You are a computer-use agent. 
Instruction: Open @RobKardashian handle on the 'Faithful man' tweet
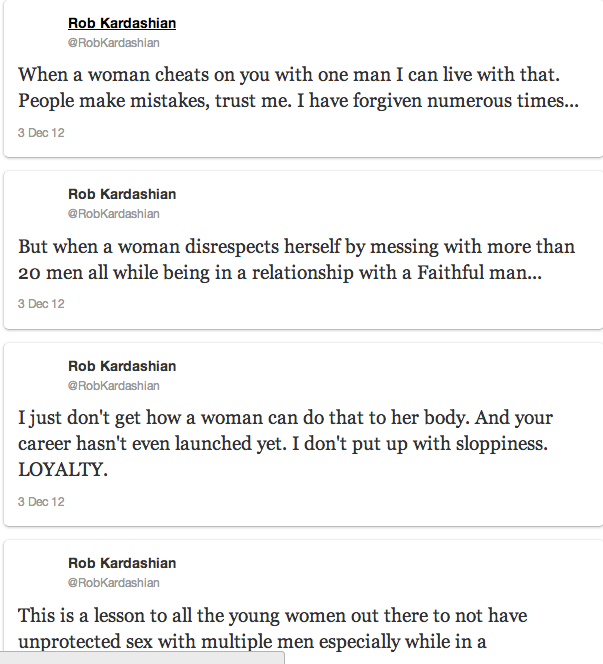tap(113, 214)
